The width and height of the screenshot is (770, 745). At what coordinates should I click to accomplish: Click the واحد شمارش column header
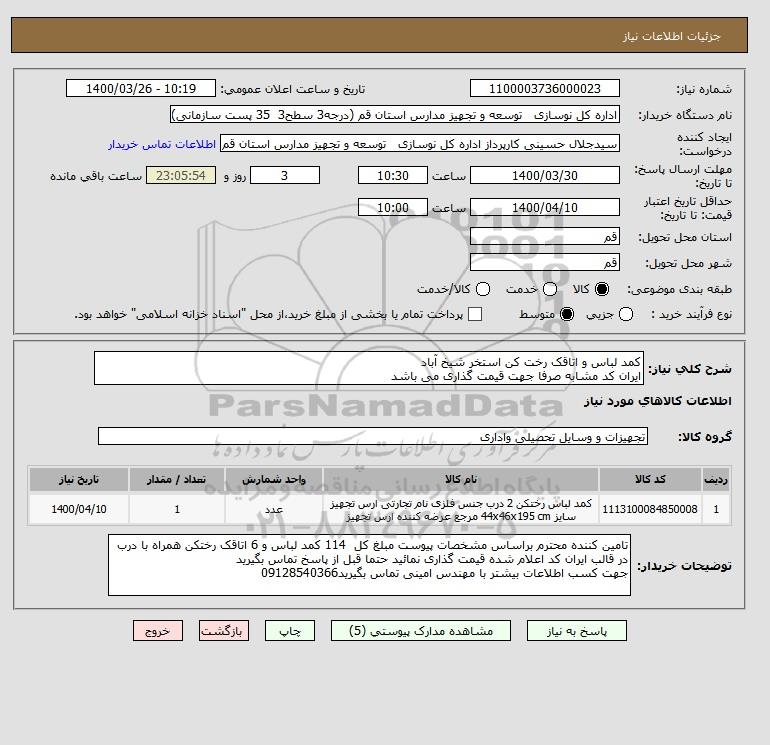[274, 479]
